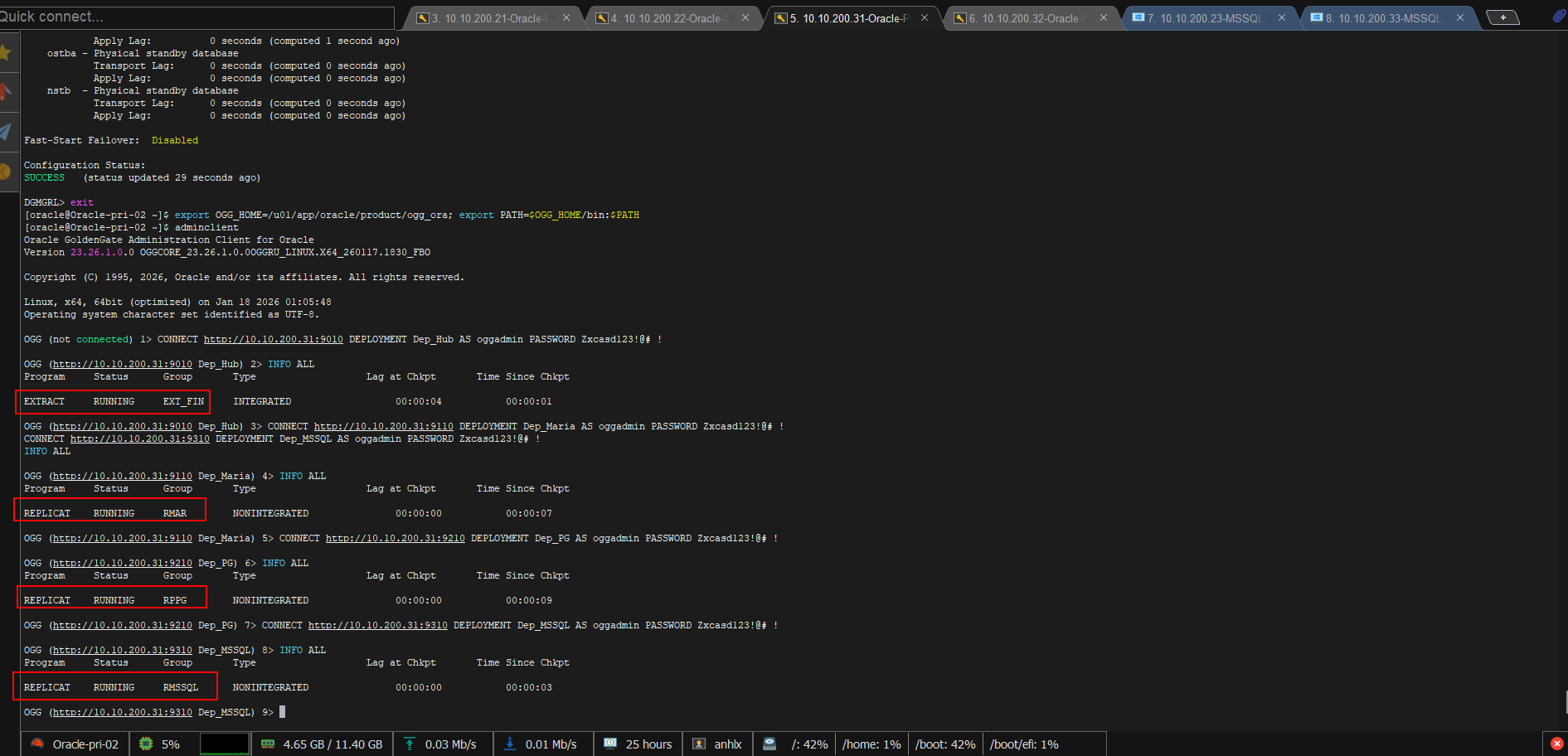The width and height of the screenshot is (1568, 756).
Task: Click the /boot/efi: 1% disk usage entry
Action: 1024,744
